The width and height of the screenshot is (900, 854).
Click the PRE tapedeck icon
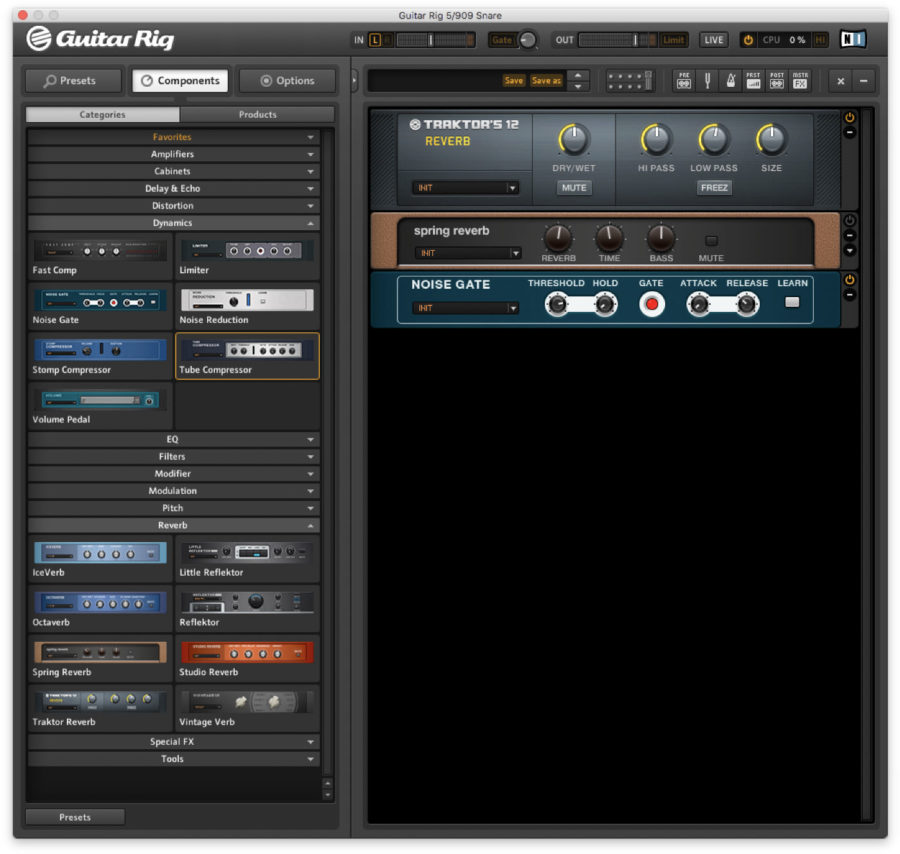click(x=684, y=80)
